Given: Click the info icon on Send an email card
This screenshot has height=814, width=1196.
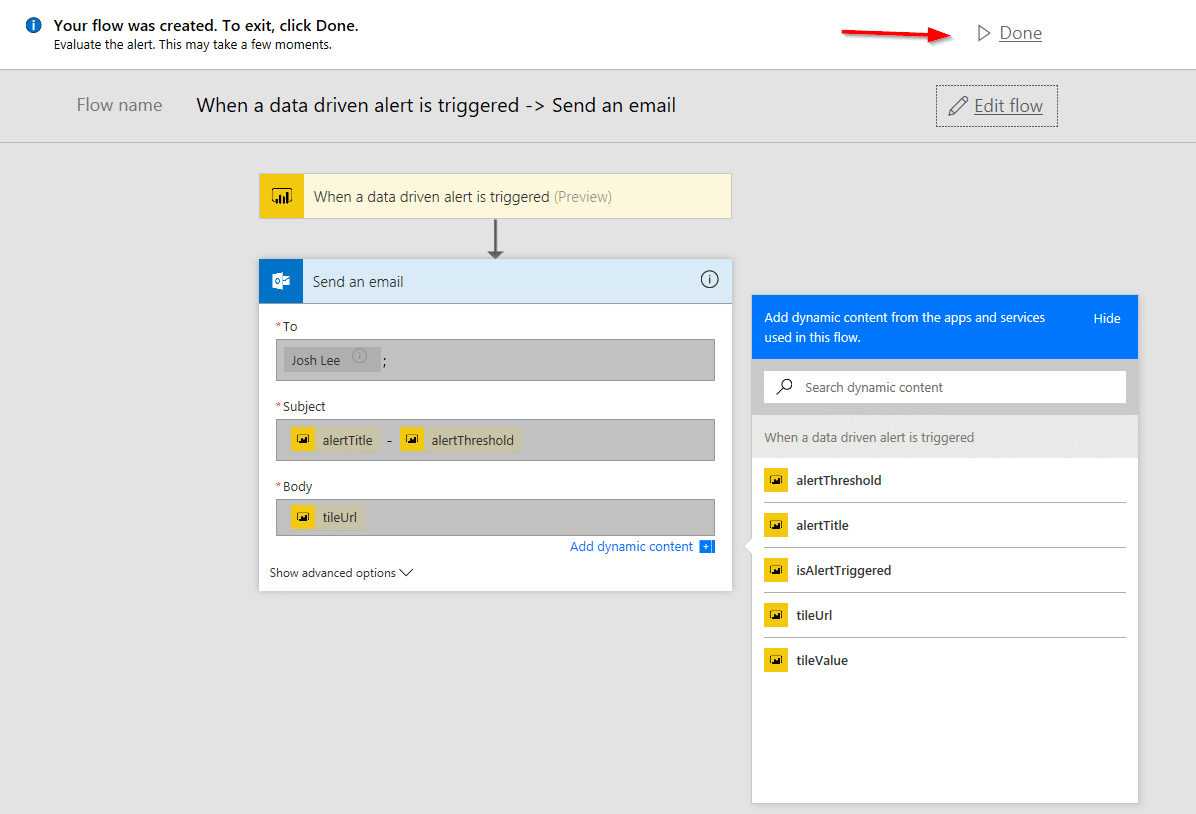Looking at the screenshot, I should coord(709,280).
